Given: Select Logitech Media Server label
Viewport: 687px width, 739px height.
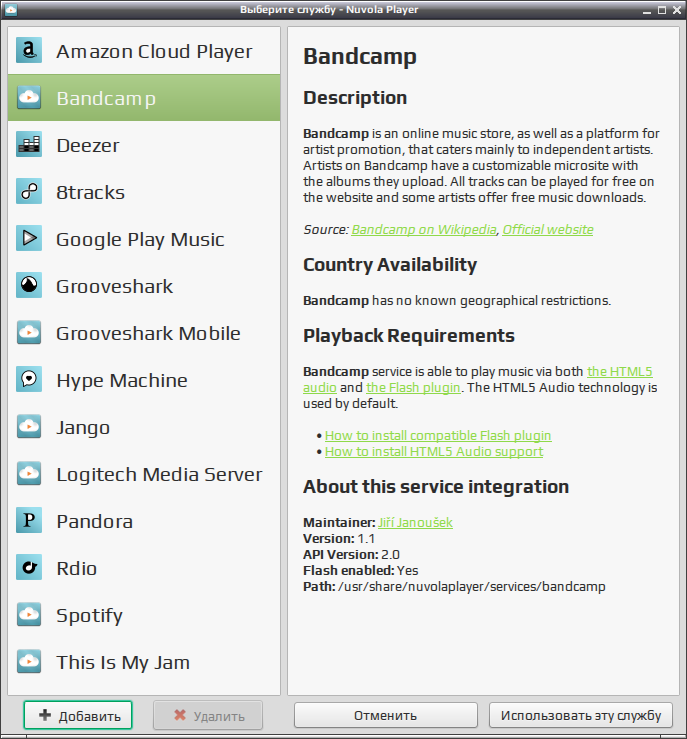Looking at the screenshot, I should (159, 475).
